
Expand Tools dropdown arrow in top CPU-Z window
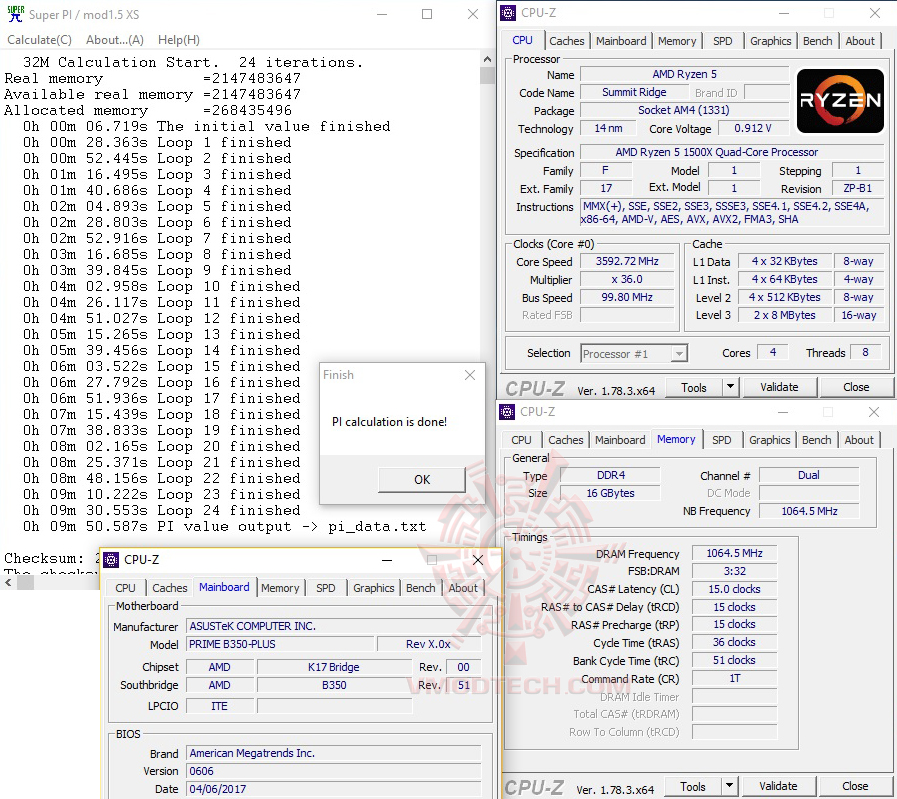point(731,387)
